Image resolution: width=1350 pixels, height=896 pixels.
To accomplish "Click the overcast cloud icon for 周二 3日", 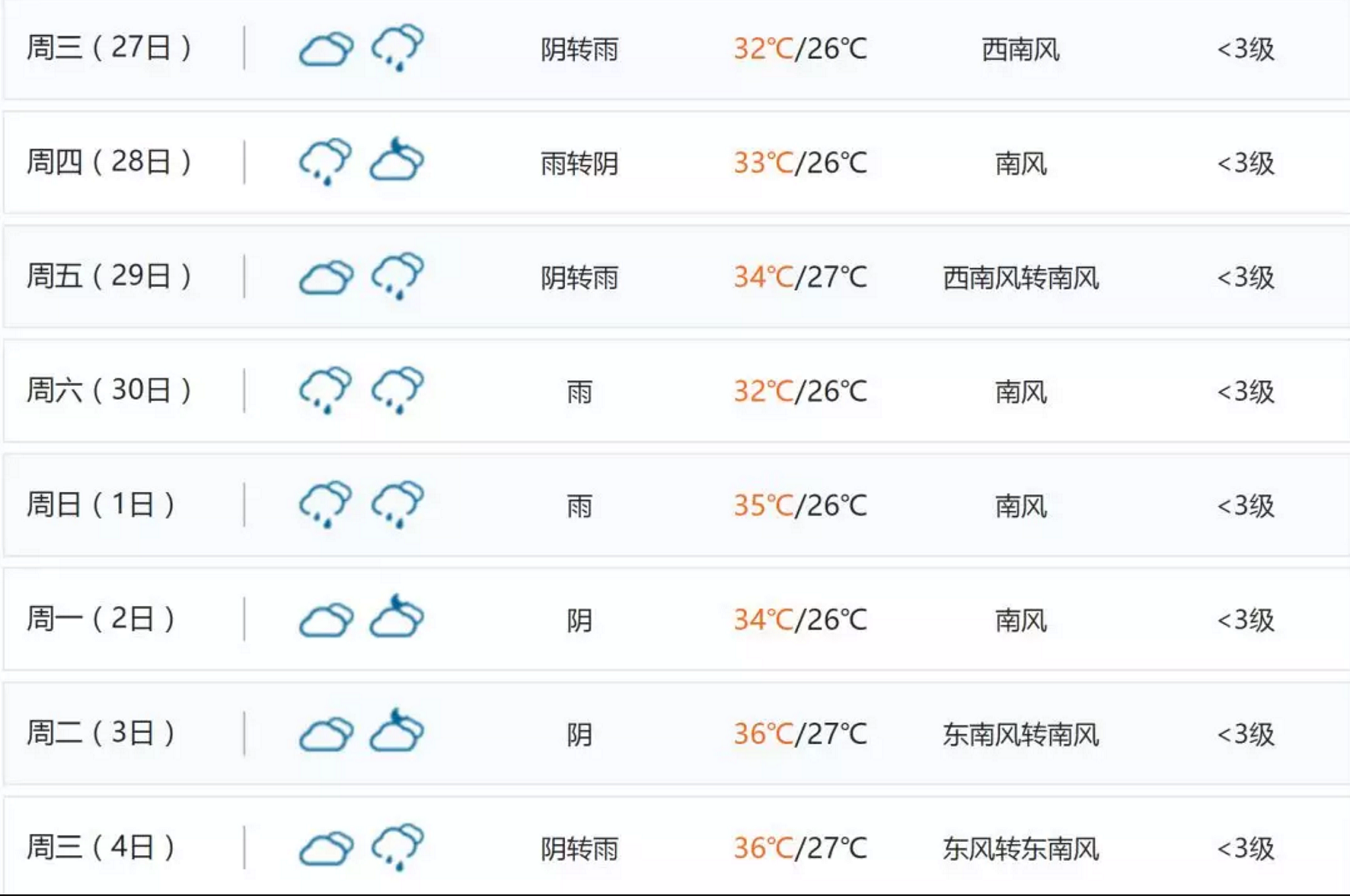I will point(327,735).
